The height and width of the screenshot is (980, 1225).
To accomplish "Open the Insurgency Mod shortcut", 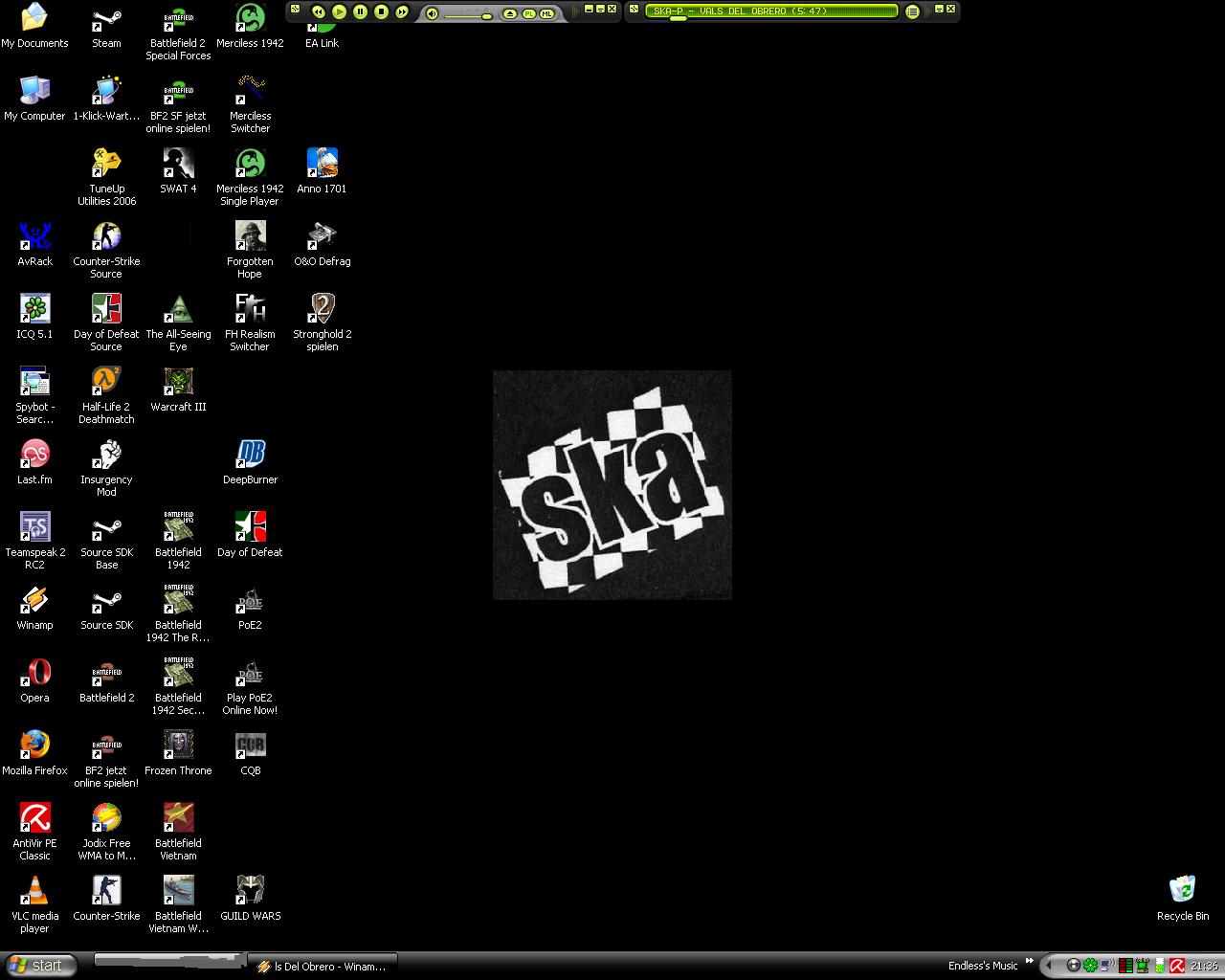I will 106,468.
